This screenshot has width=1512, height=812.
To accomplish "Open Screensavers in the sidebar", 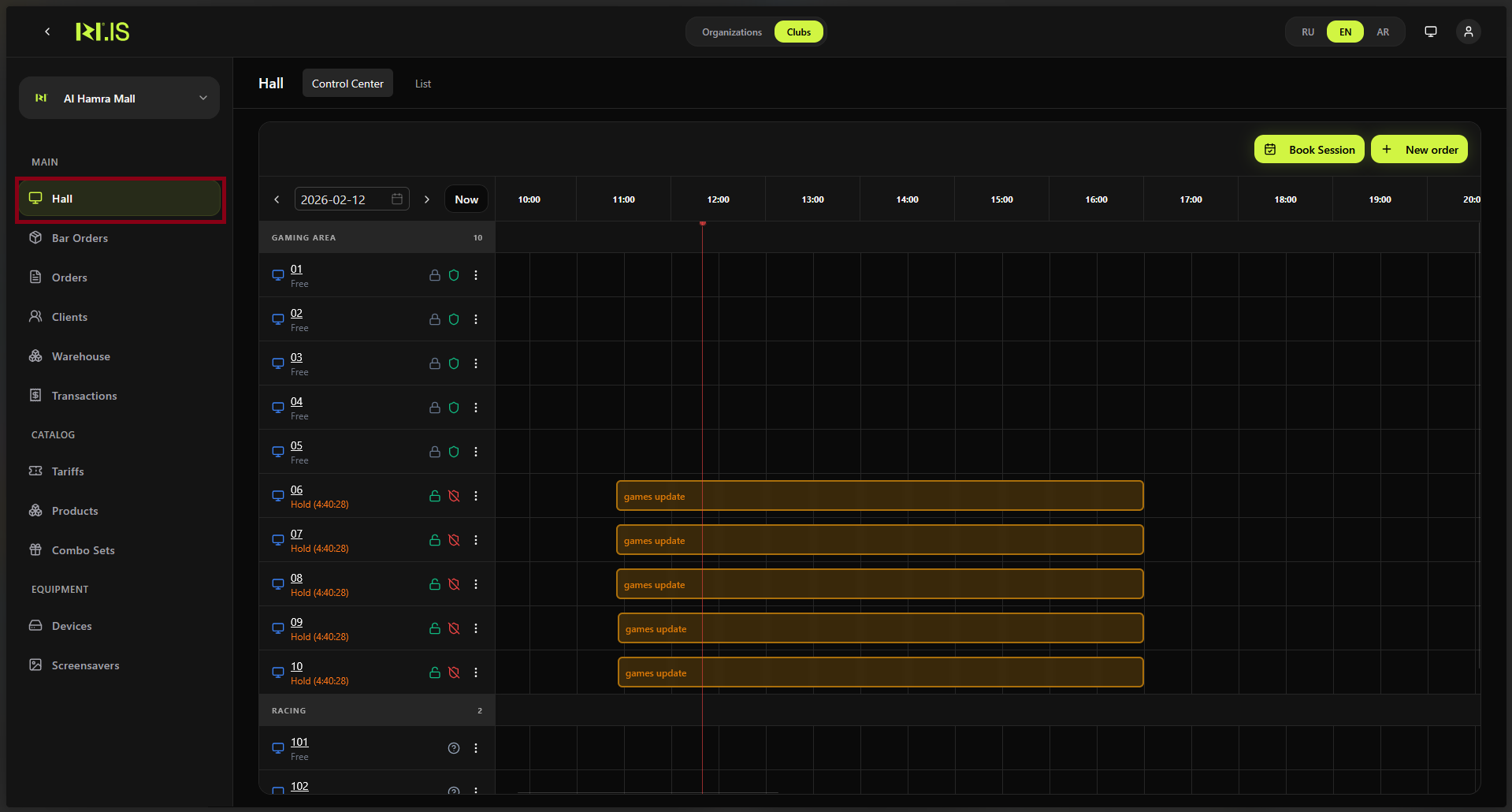I will point(85,665).
